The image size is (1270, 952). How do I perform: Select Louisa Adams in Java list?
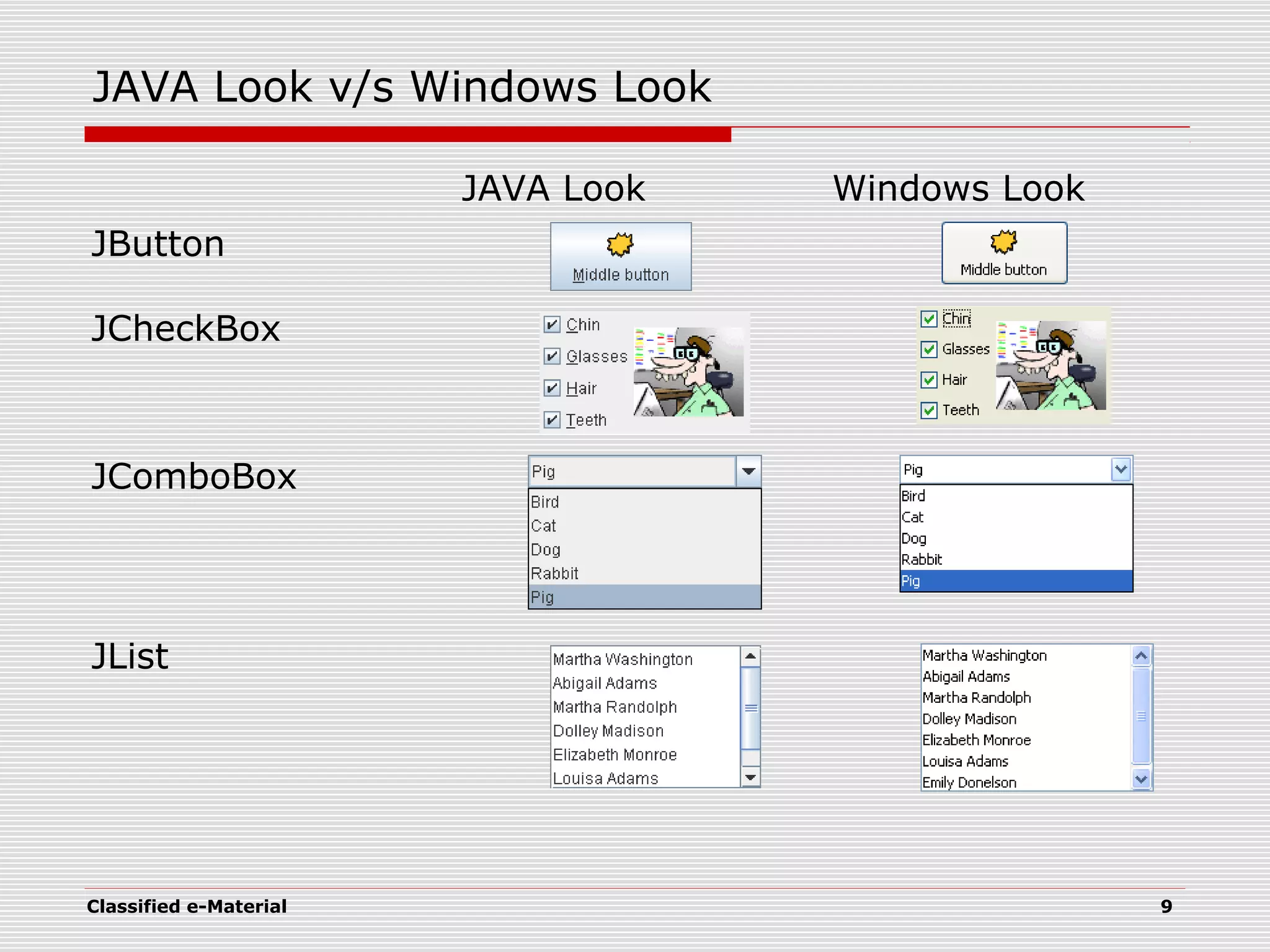[x=646, y=778]
